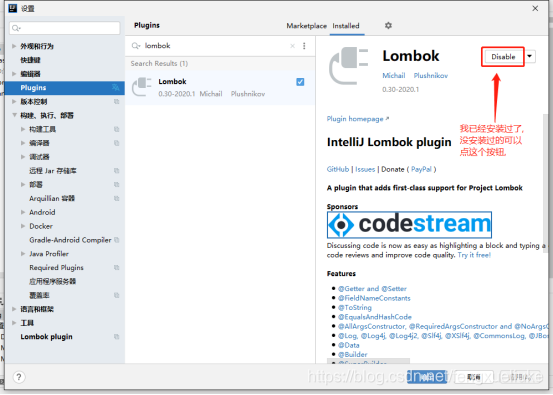Expand the 调试器 subgroup
The width and height of the screenshot is (553, 395).
23,157
